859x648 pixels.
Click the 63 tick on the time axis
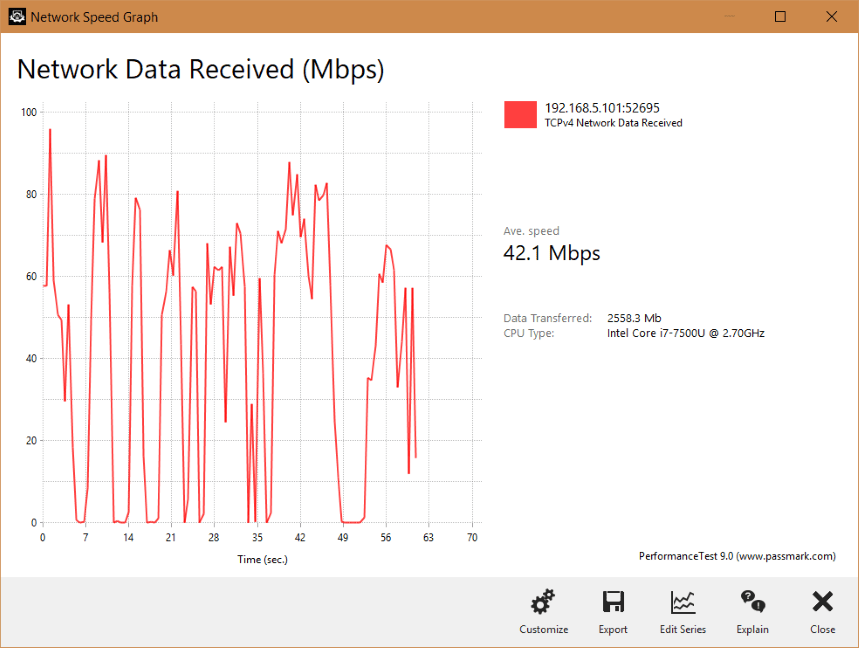[x=428, y=537]
